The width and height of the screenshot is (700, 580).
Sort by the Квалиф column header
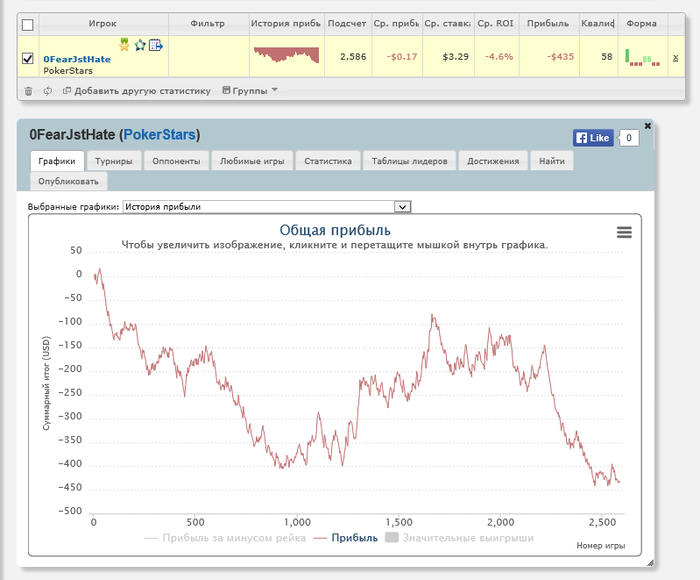[598, 24]
